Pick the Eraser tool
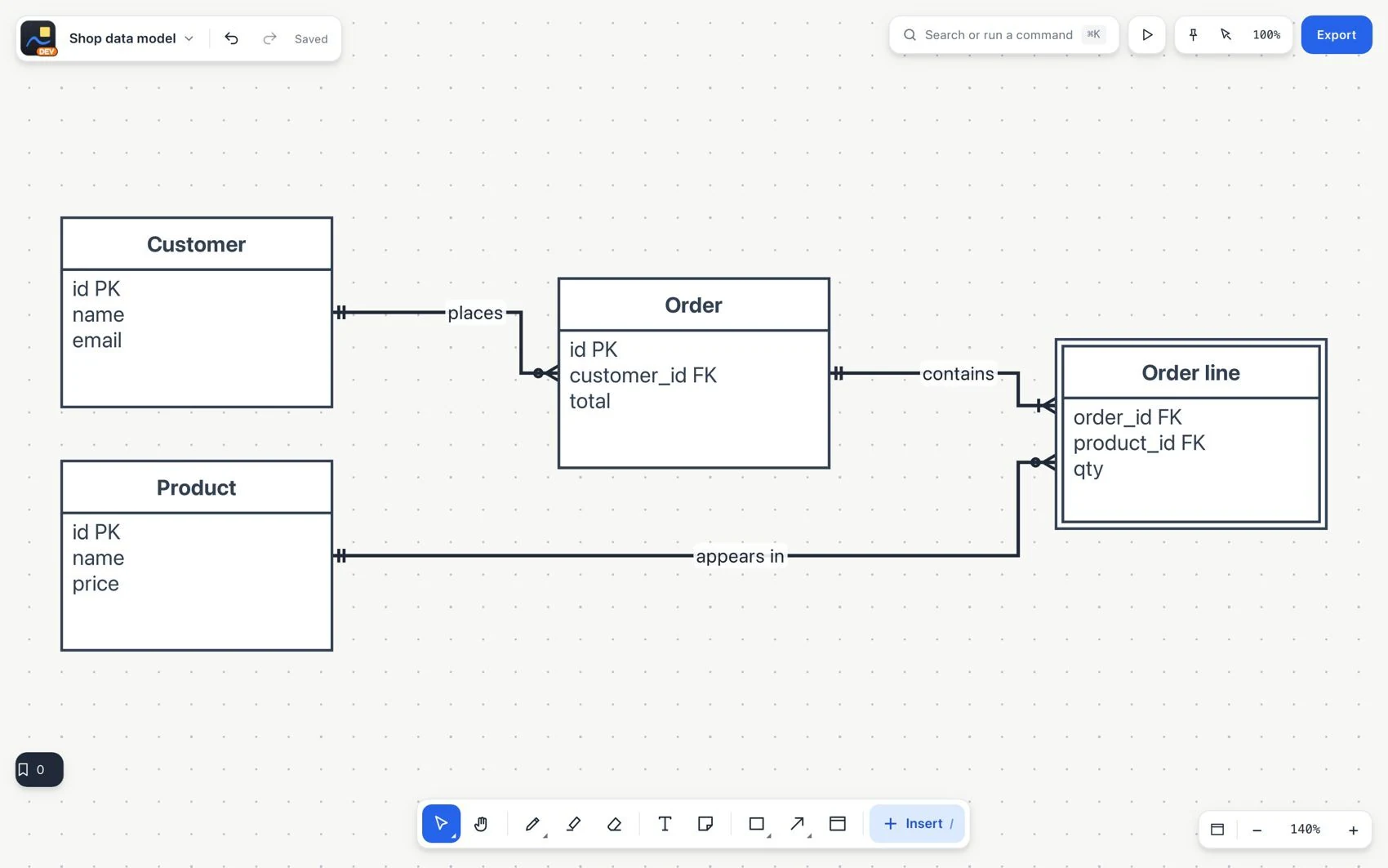The image size is (1388, 868). (614, 823)
